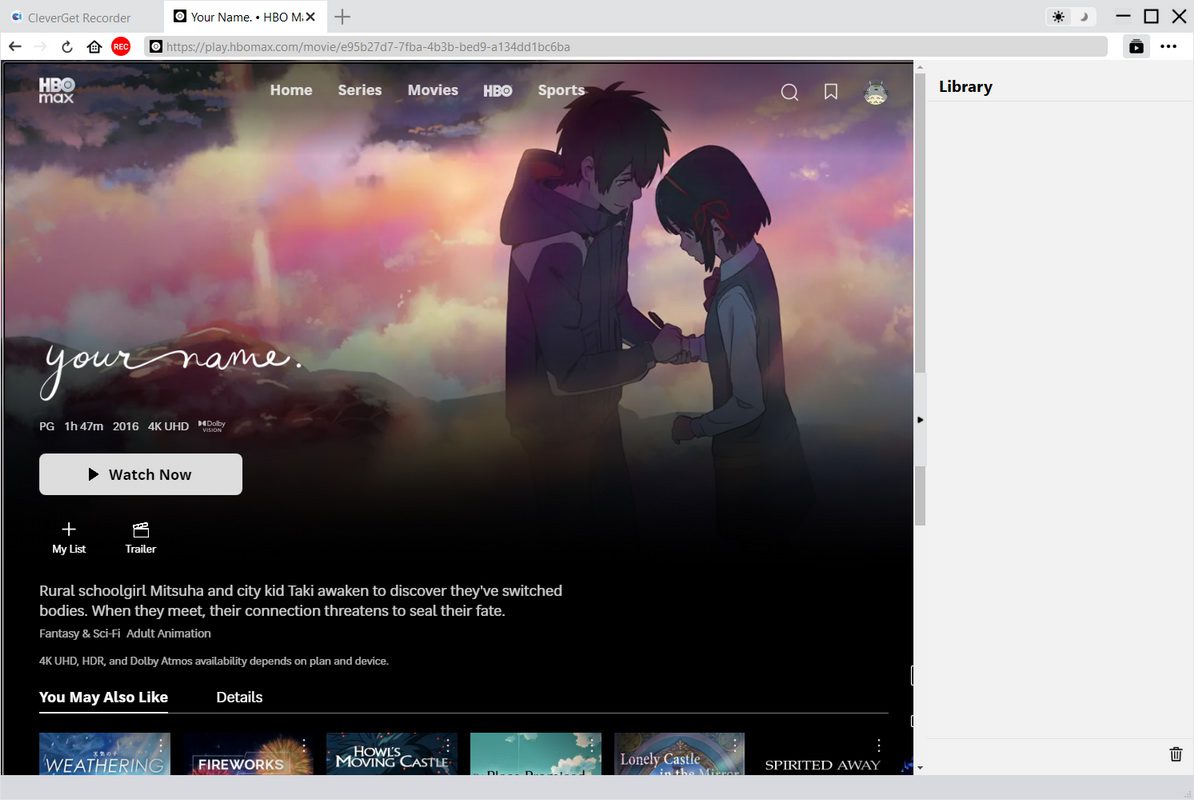Toggle the Library panel icon in toolbar
This screenshot has height=800, width=1194.
tap(1136, 46)
